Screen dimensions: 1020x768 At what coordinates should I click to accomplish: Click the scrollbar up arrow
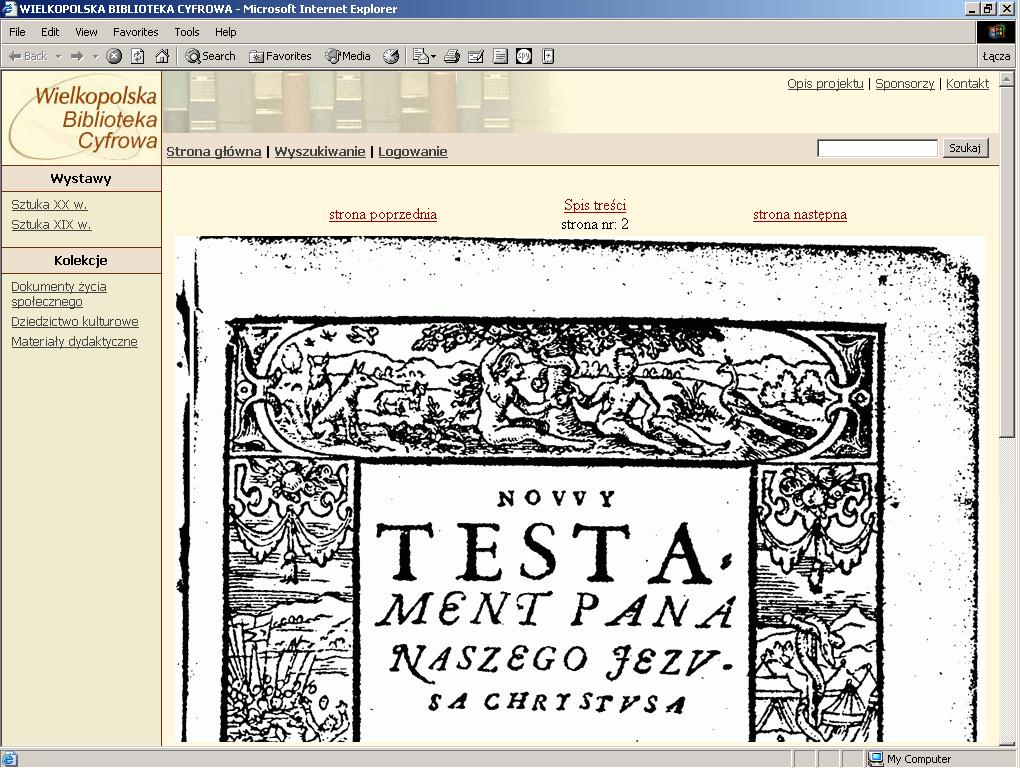point(1006,80)
